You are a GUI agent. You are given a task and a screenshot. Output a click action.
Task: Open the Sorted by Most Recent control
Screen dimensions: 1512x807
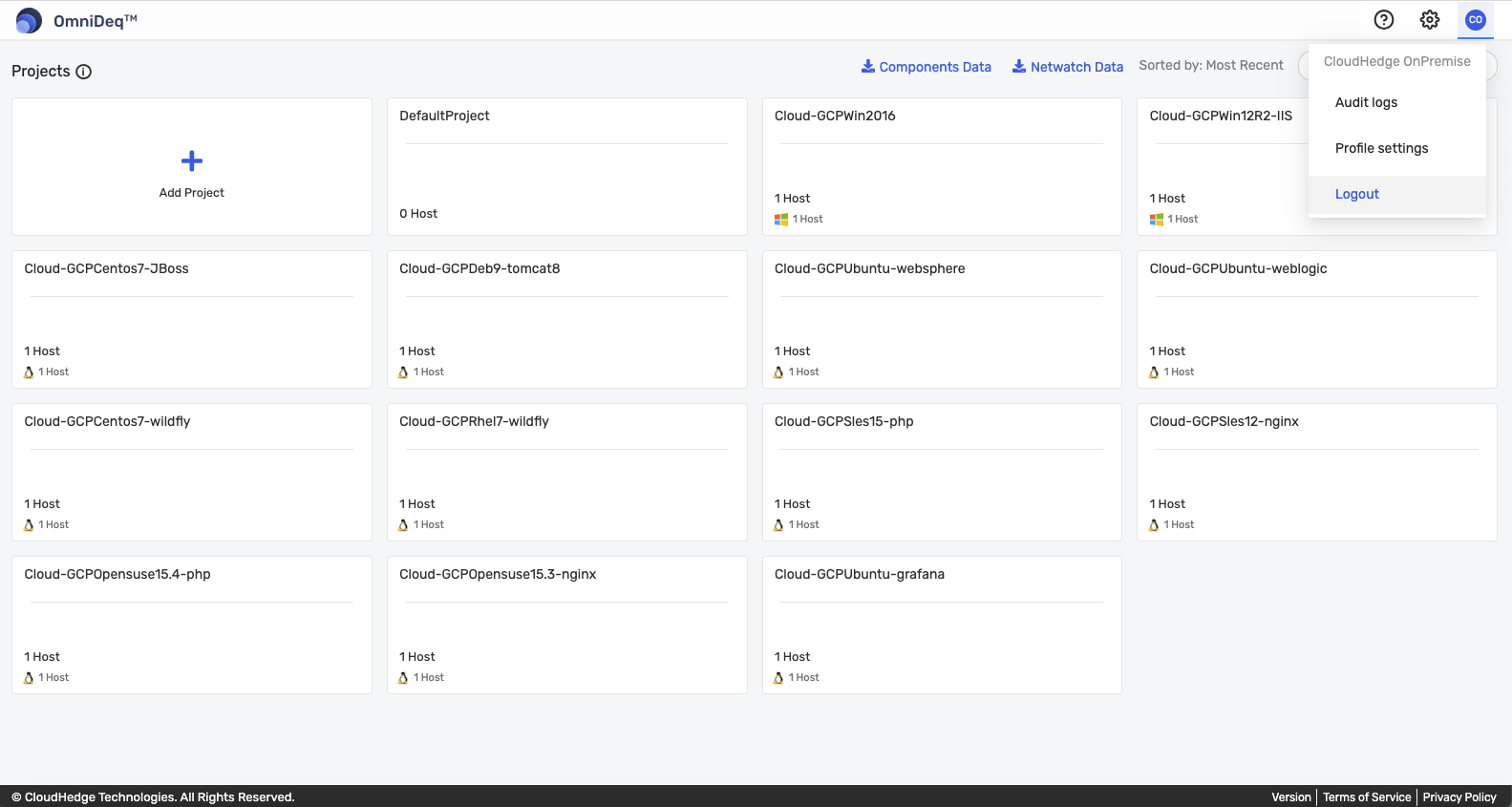(1211, 65)
